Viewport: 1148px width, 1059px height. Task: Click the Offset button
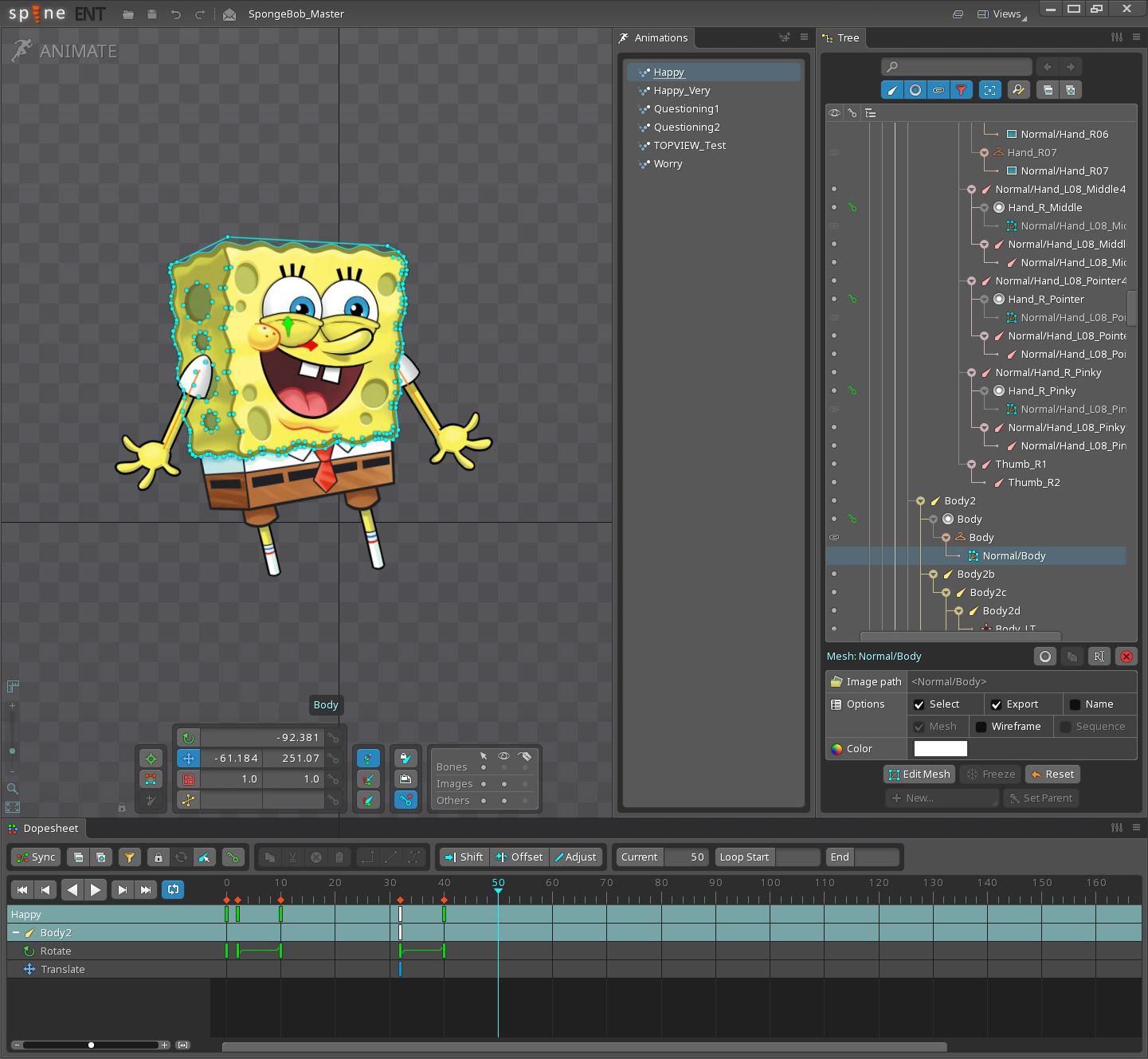519,857
